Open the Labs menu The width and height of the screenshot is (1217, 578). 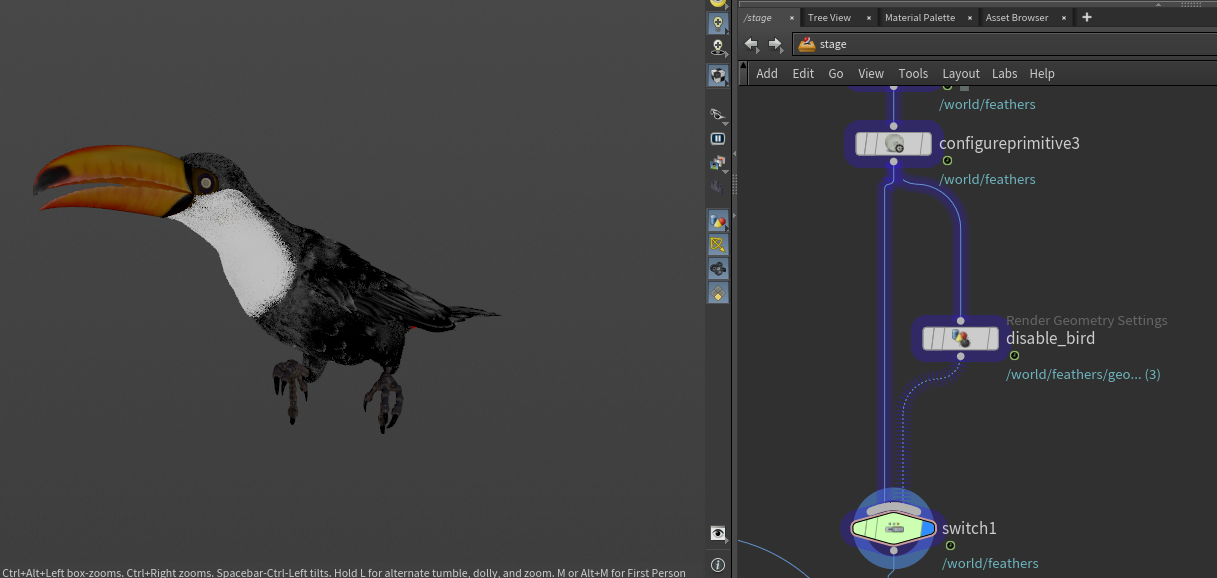(x=1004, y=74)
